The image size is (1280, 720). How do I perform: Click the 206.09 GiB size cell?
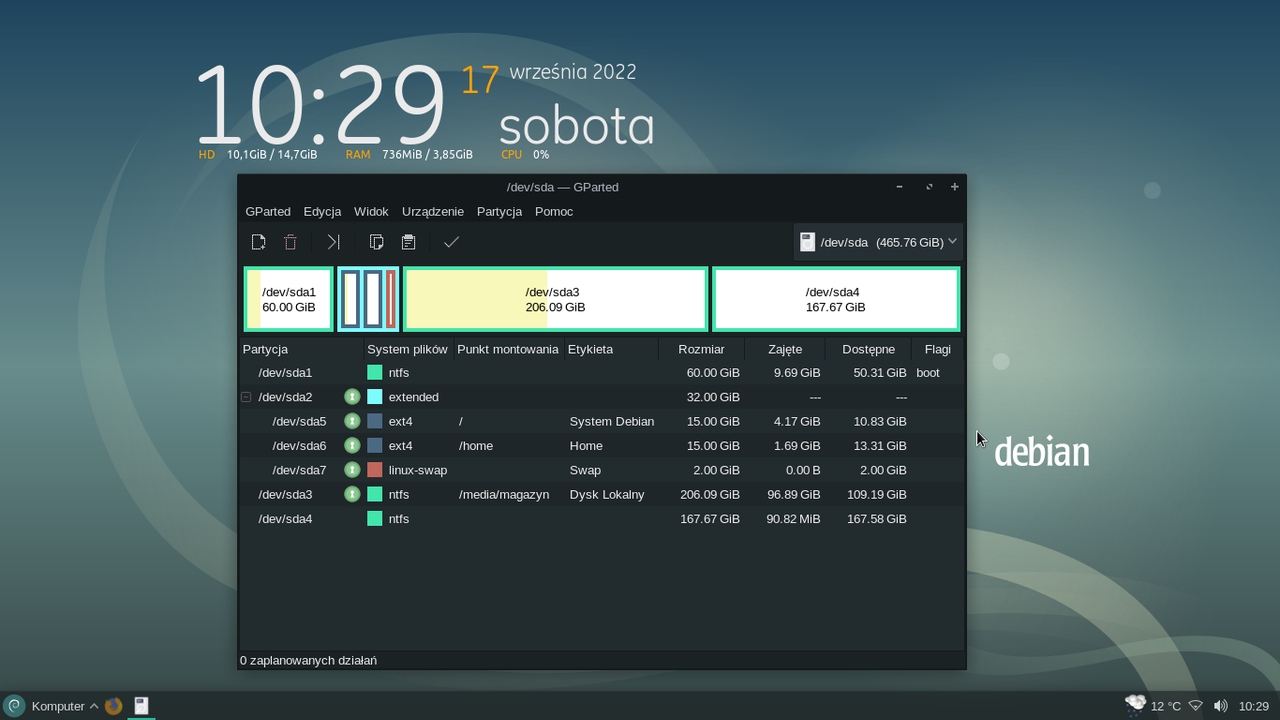tap(710, 494)
